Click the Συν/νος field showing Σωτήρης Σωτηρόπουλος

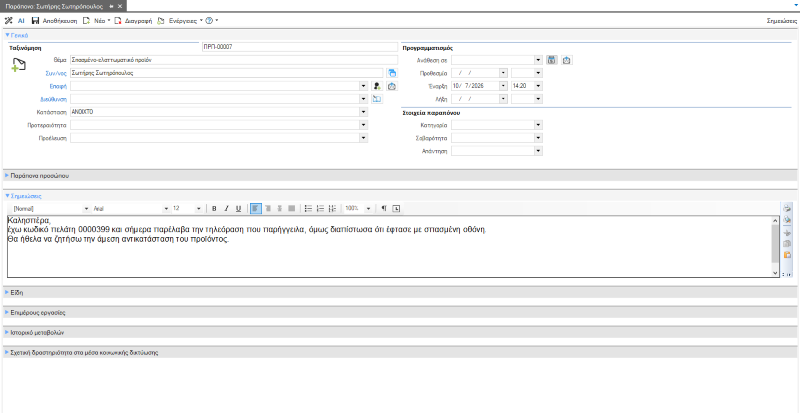pos(227,73)
